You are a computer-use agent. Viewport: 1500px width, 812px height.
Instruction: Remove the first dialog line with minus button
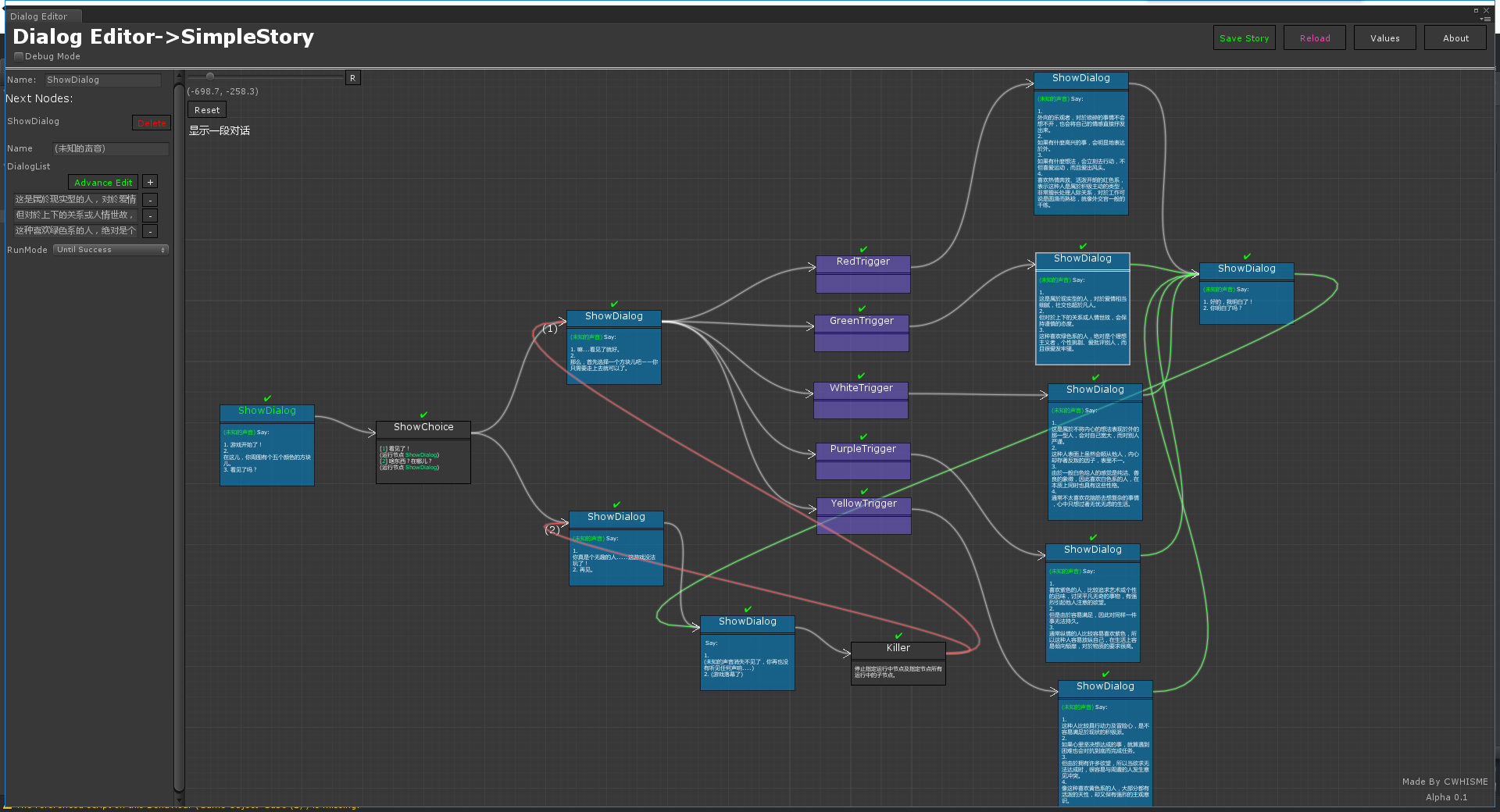click(x=151, y=200)
